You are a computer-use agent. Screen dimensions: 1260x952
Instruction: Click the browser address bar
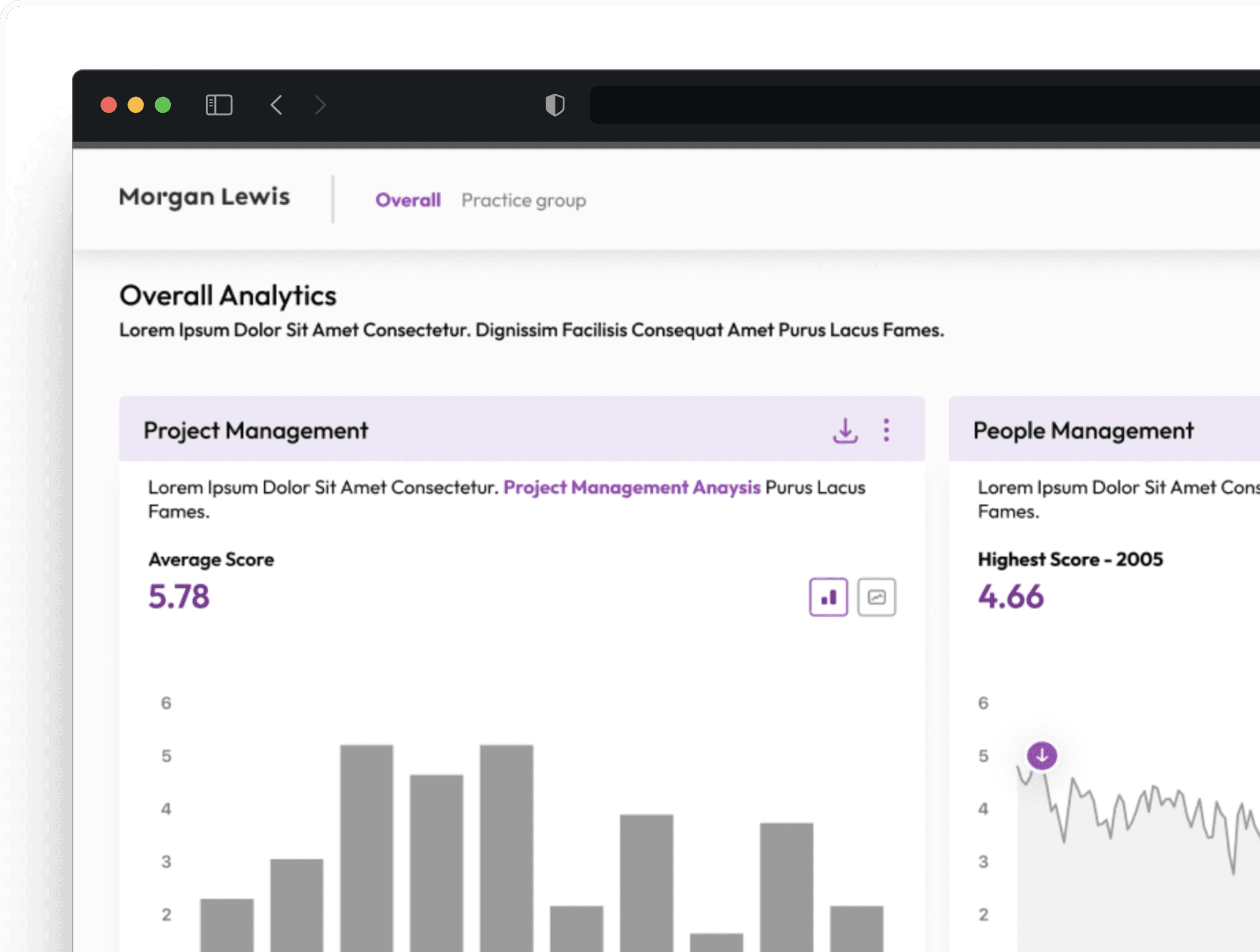coord(911,105)
